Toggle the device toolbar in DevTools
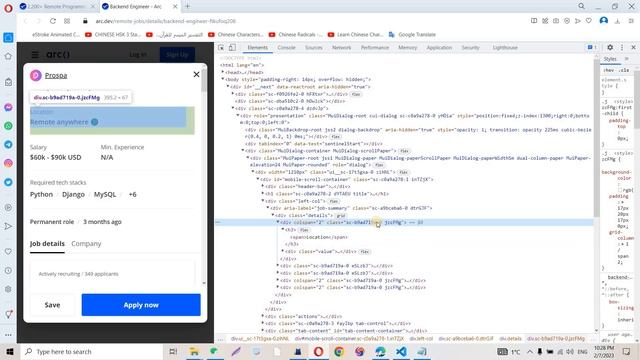 tap(232, 47)
